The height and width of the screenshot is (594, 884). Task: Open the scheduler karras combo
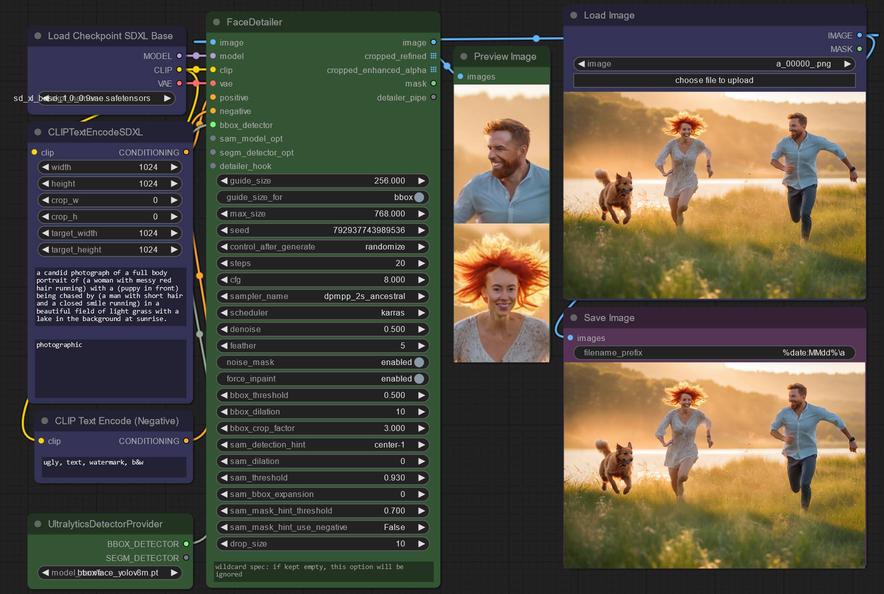tap(322, 313)
